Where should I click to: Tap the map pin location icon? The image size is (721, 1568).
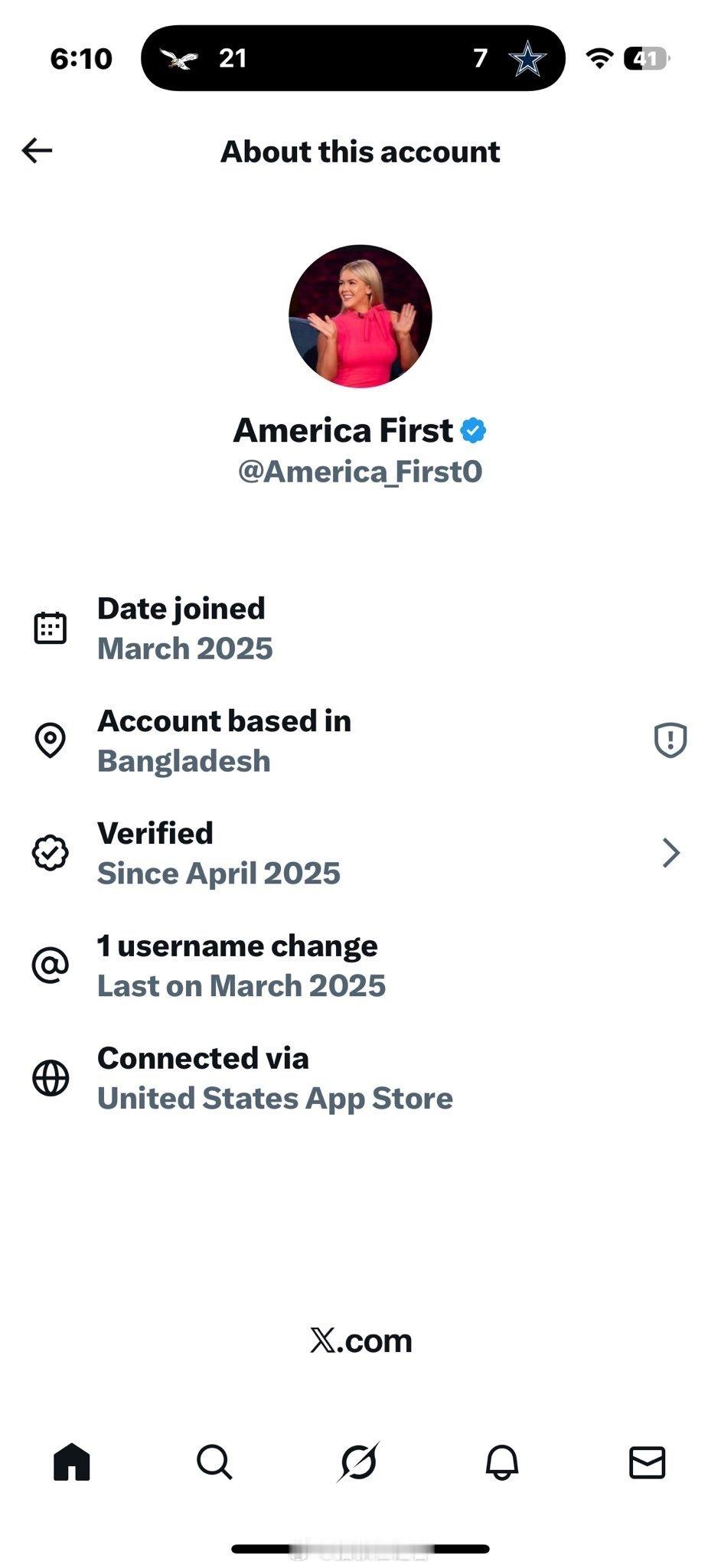pos(51,740)
